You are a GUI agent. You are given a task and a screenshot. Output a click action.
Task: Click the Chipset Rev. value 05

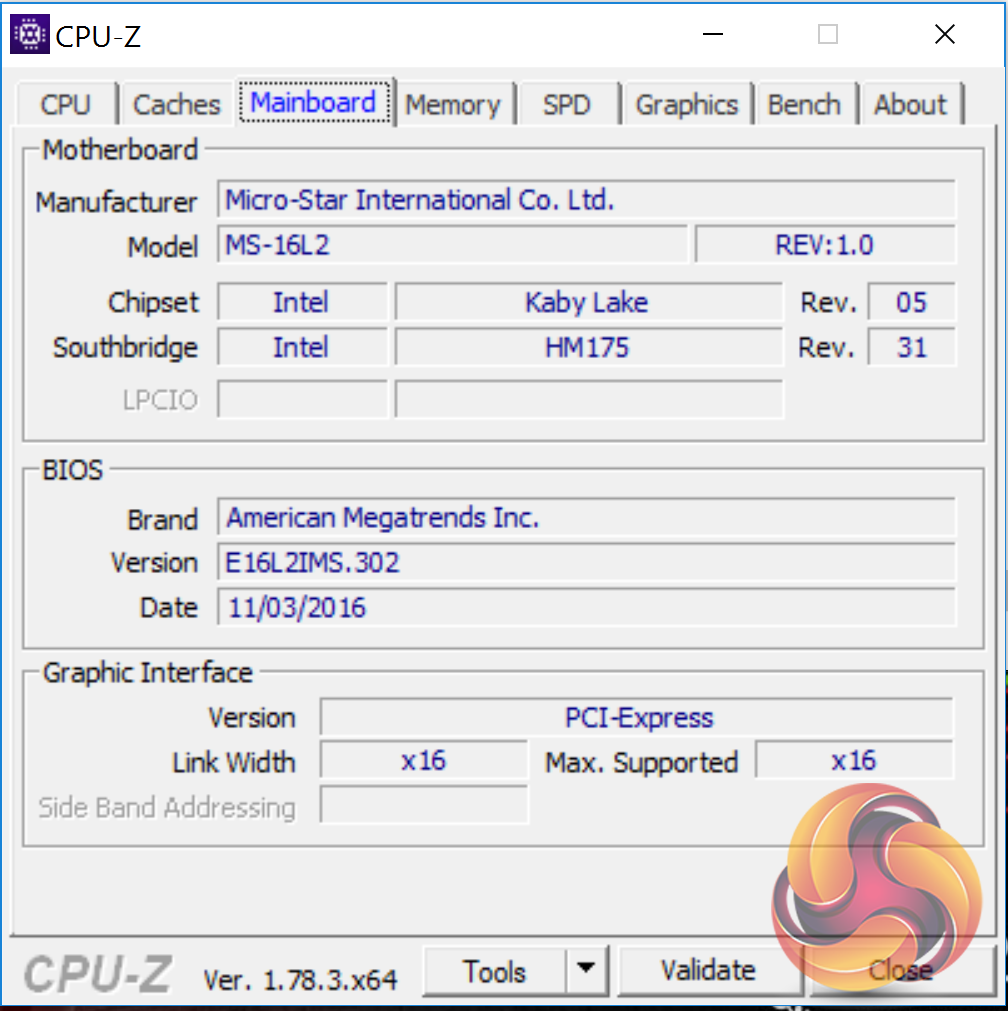pos(911,302)
